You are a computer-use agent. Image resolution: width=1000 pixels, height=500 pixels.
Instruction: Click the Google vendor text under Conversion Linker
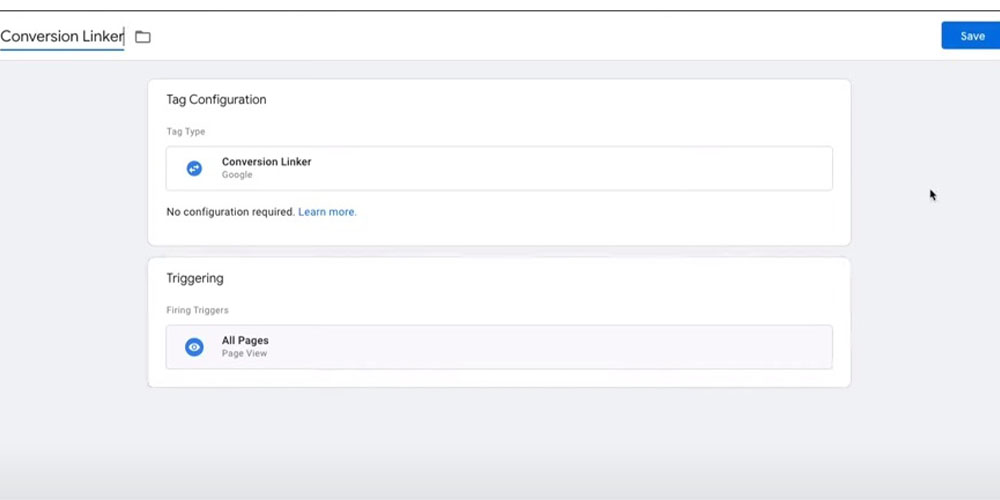tap(237, 175)
